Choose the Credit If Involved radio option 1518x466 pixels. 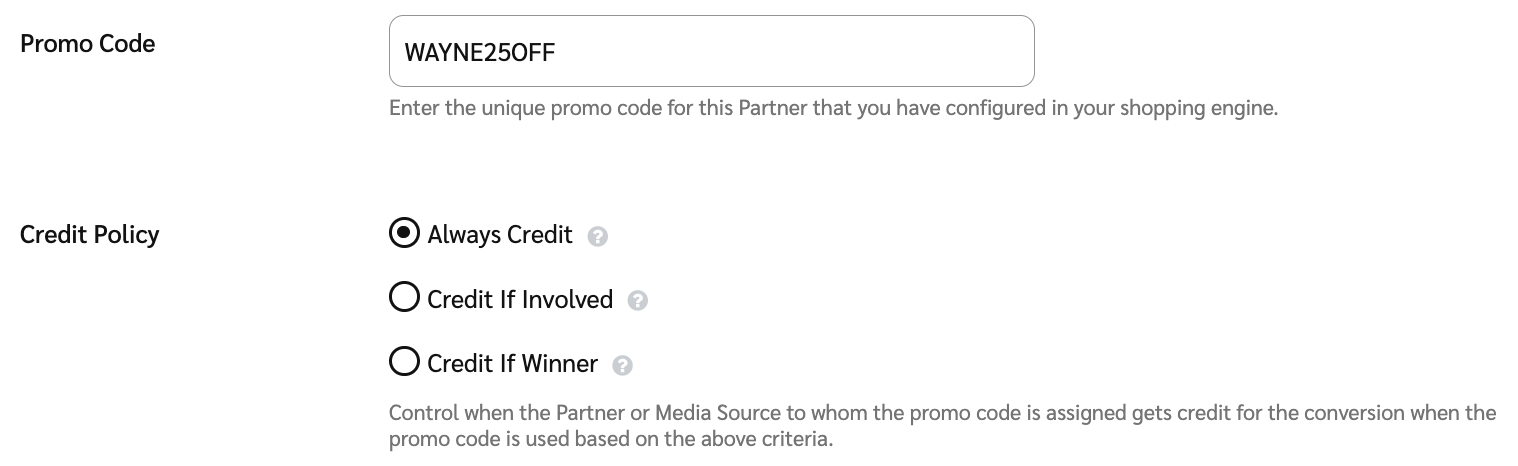[x=404, y=298]
